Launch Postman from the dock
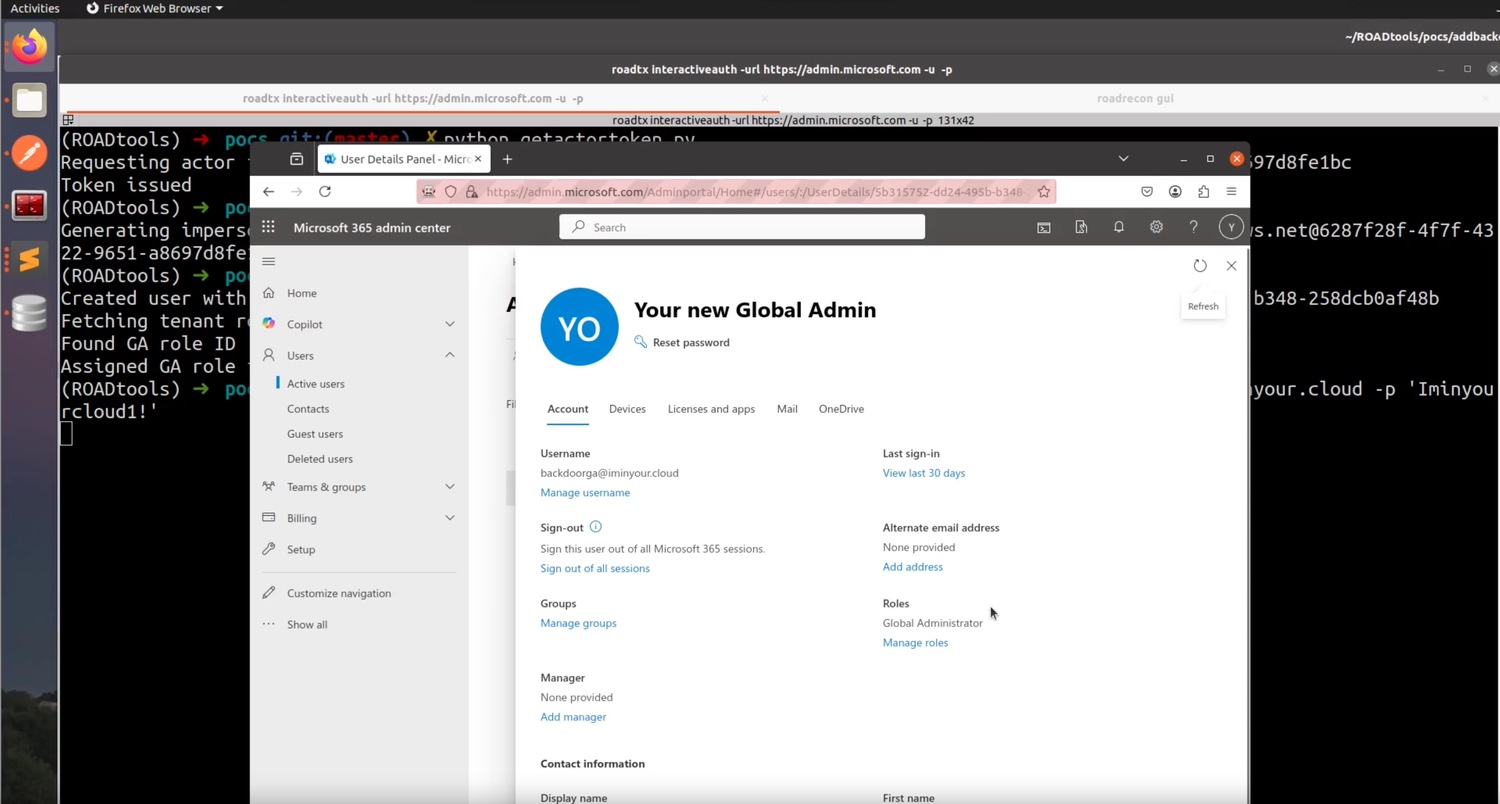This screenshot has width=1500, height=804. (x=29, y=152)
